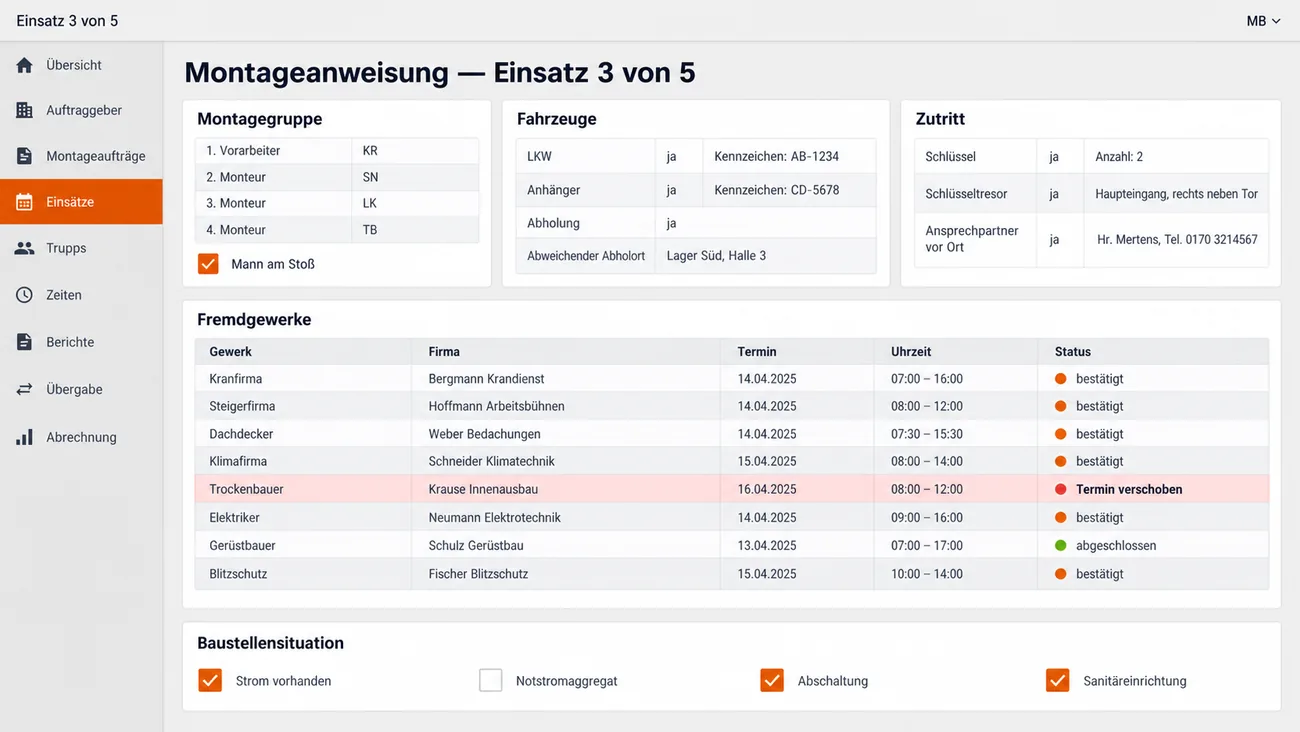Click the document icon beside Berichte
Viewport: 1300px width, 732px height.
(x=24, y=342)
